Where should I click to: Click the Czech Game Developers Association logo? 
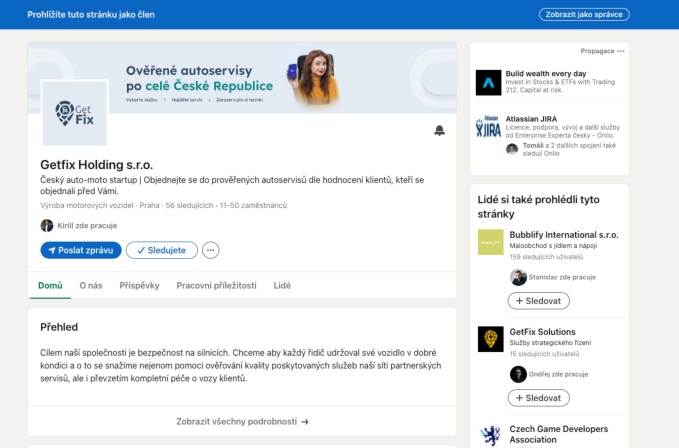point(491,435)
